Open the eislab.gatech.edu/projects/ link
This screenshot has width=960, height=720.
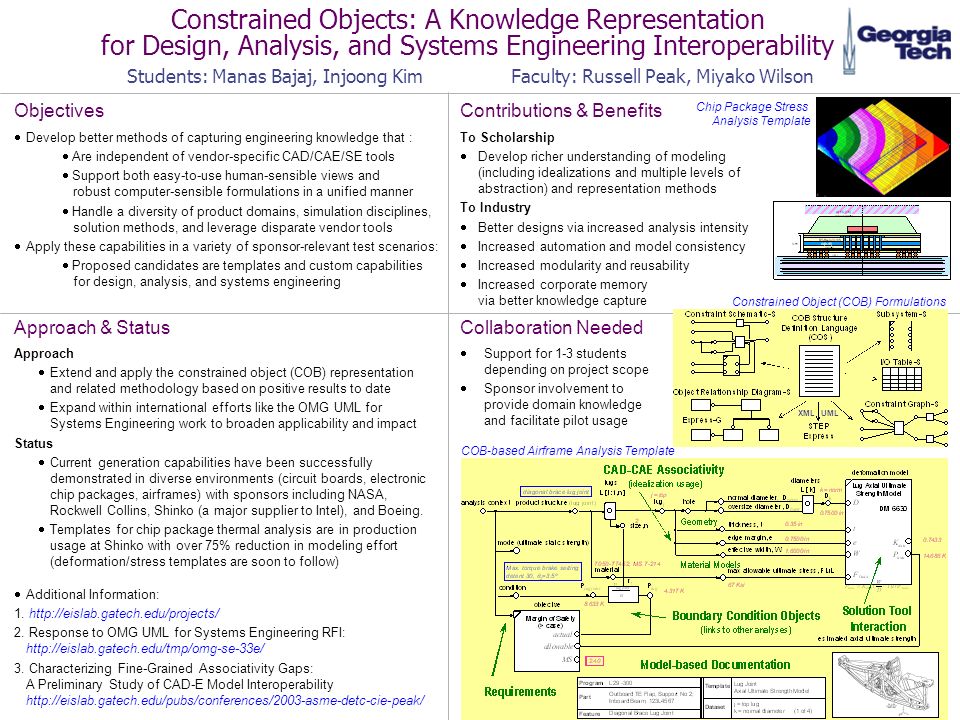coord(124,613)
